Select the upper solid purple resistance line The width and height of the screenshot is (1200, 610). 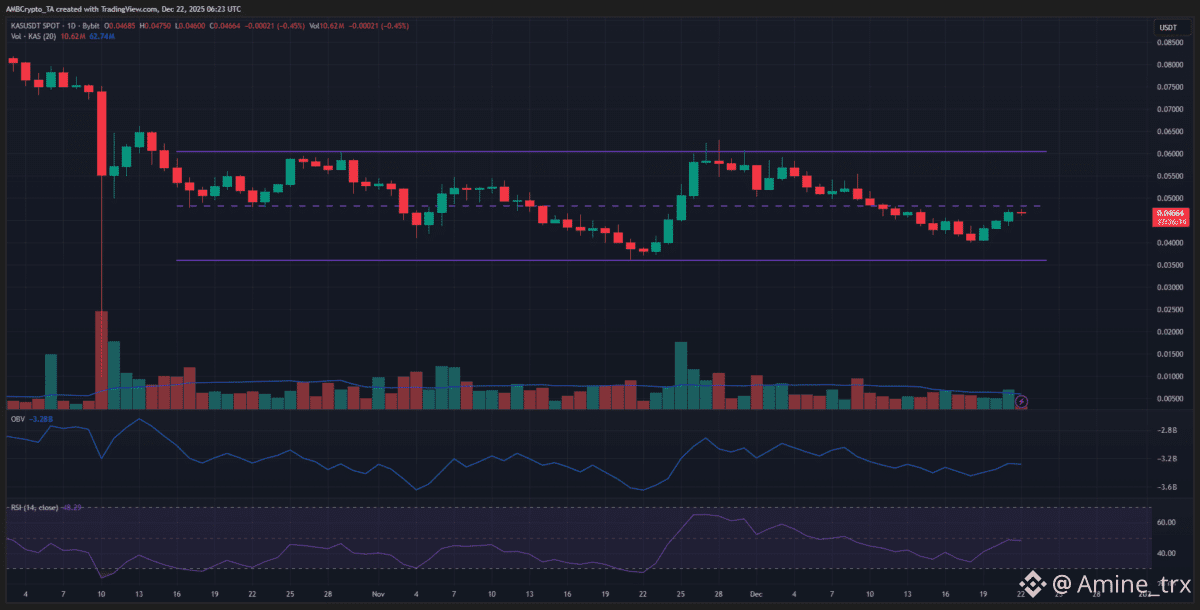pos(611,152)
